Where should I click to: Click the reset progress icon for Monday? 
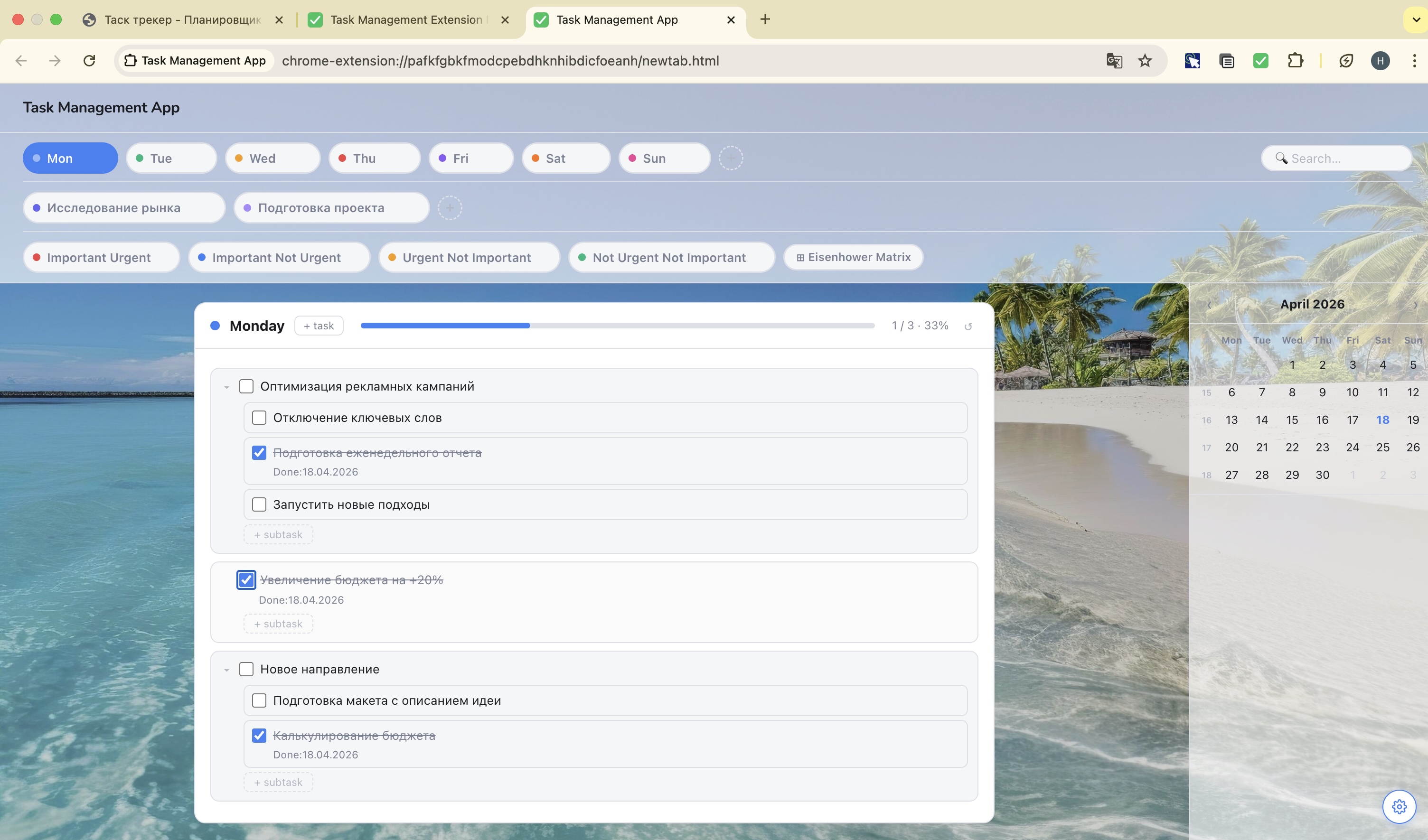coord(968,326)
